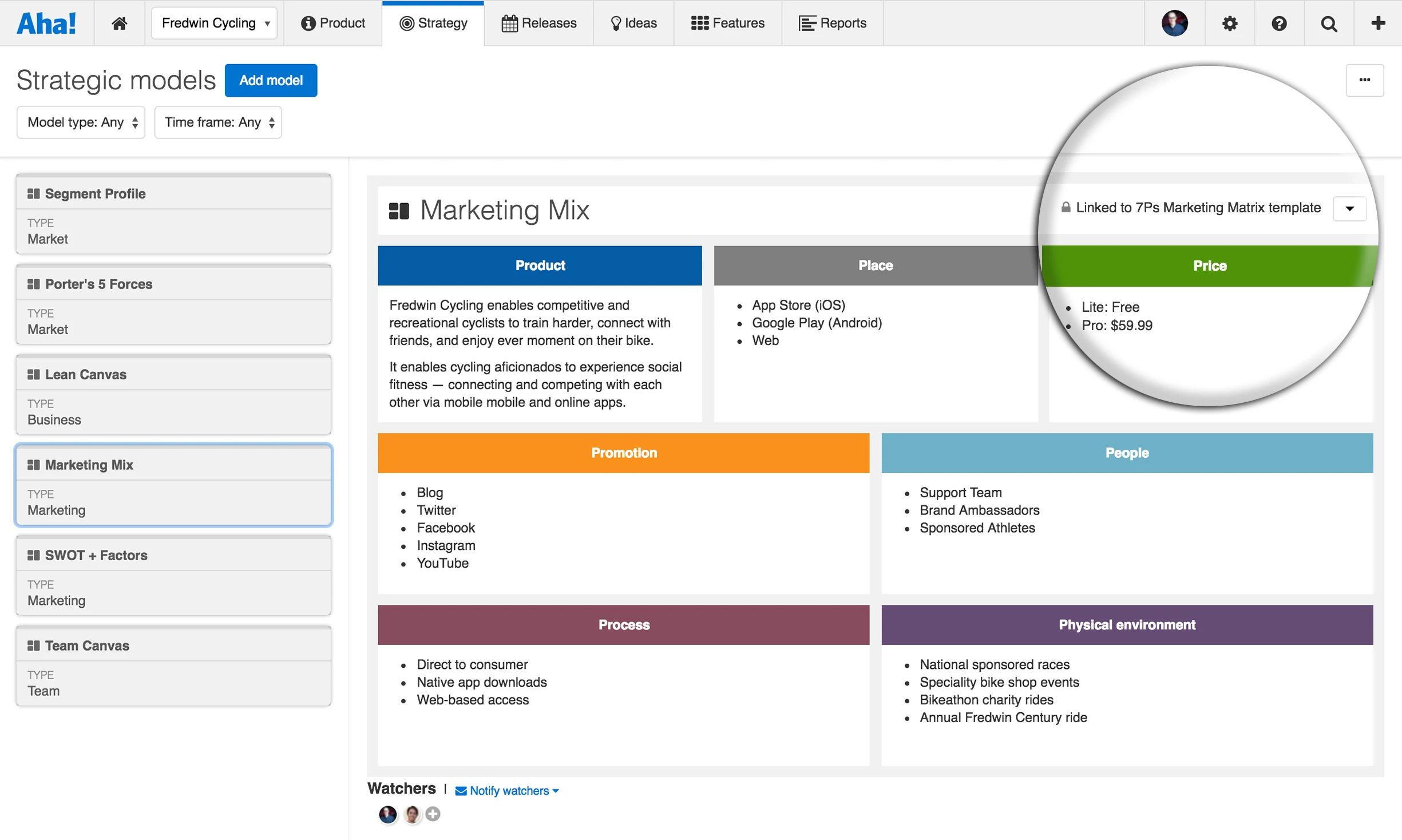Click the search magnifier icon

pyautogui.click(x=1329, y=23)
